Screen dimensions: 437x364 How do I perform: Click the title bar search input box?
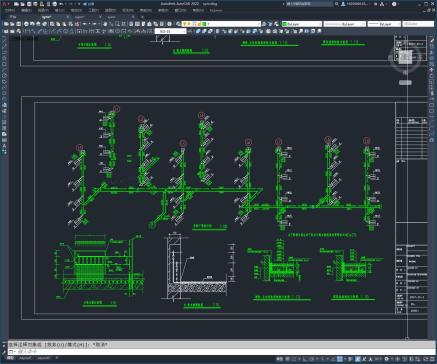(309, 4)
